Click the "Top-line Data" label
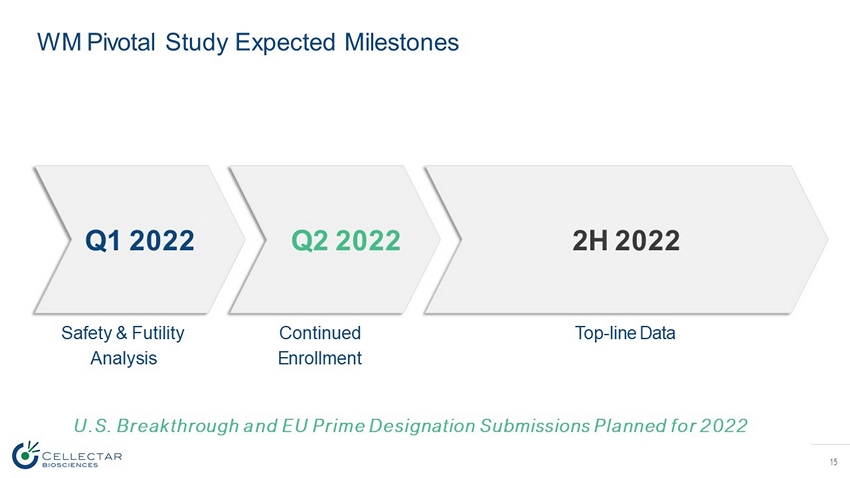The height and width of the screenshot is (478, 850). pyautogui.click(x=625, y=332)
